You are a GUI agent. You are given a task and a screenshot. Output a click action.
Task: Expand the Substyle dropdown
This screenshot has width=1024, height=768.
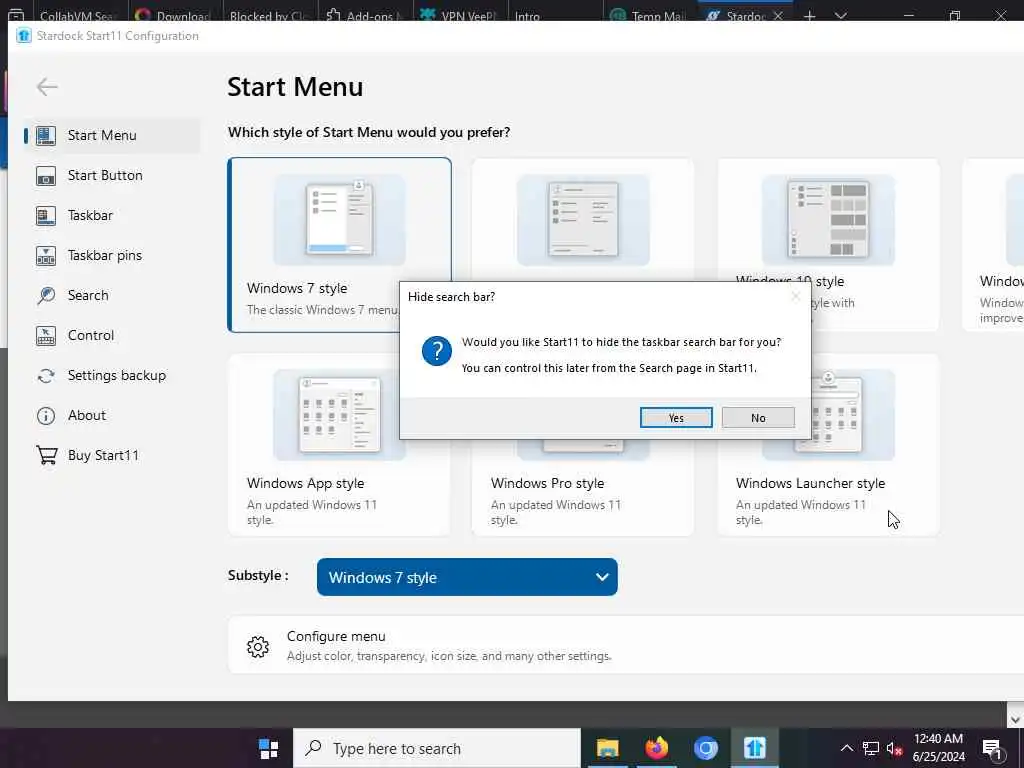click(467, 577)
